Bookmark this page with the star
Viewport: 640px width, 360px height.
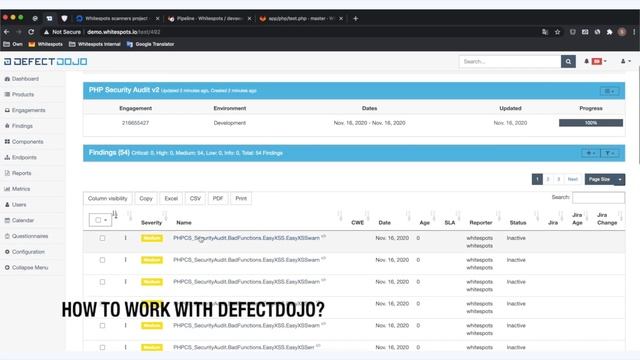click(x=557, y=32)
